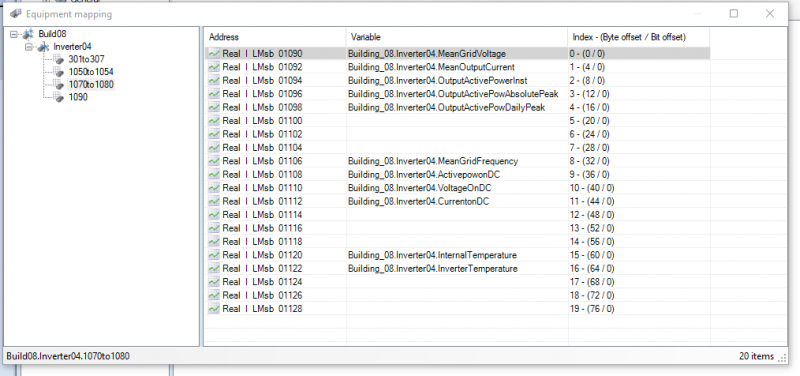
Task: Collapse the Build08 tree node
Action: (x=14, y=34)
